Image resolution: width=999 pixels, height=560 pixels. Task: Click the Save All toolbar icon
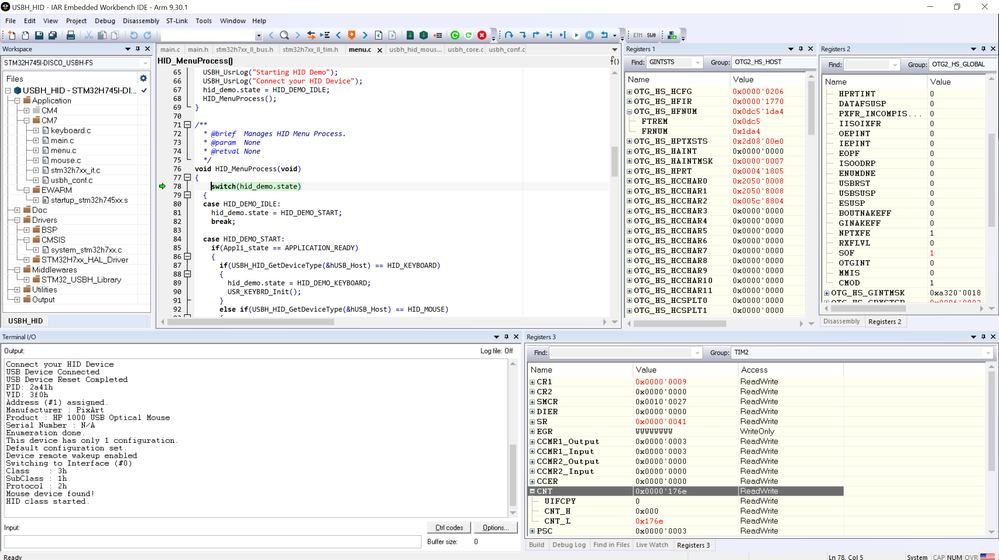(x=52, y=35)
